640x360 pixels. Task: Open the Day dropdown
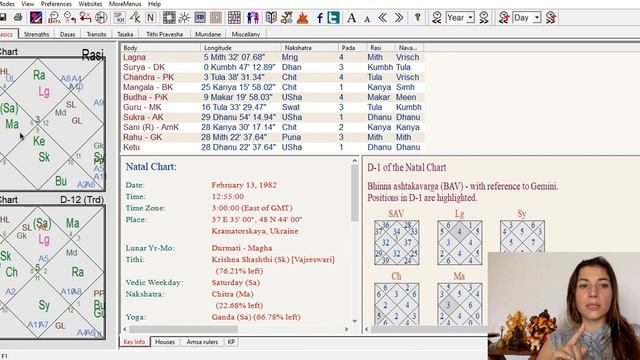pos(537,18)
